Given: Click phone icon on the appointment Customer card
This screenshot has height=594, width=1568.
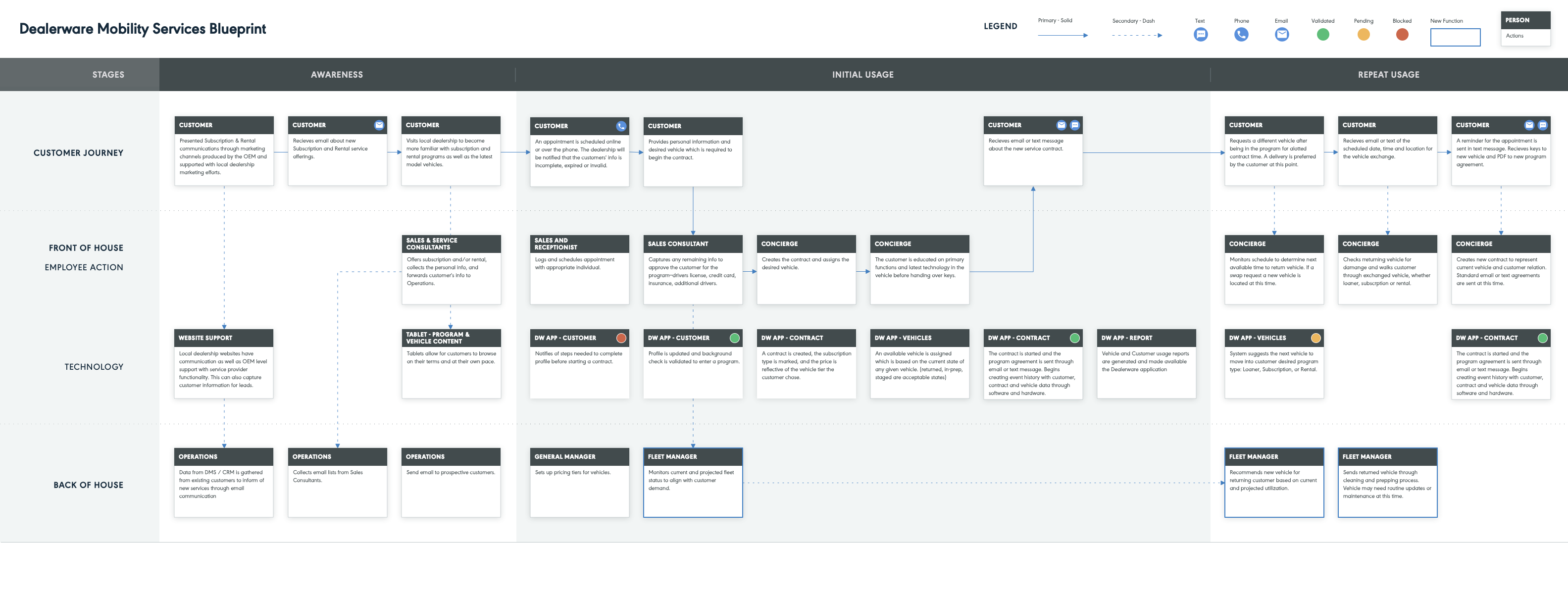Looking at the screenshot, I should 621,126.
